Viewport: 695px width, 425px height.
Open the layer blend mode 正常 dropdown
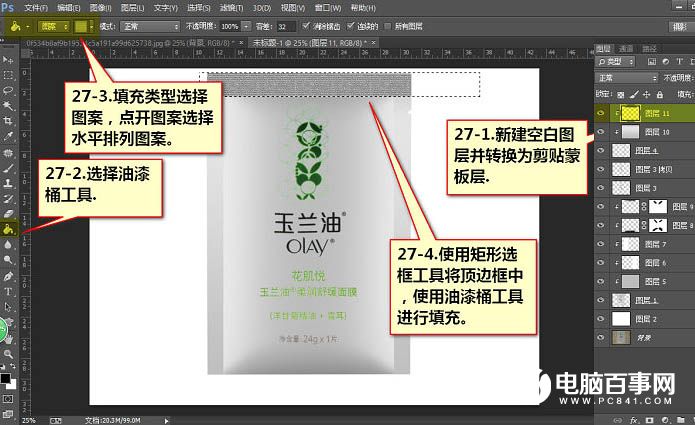627,78
